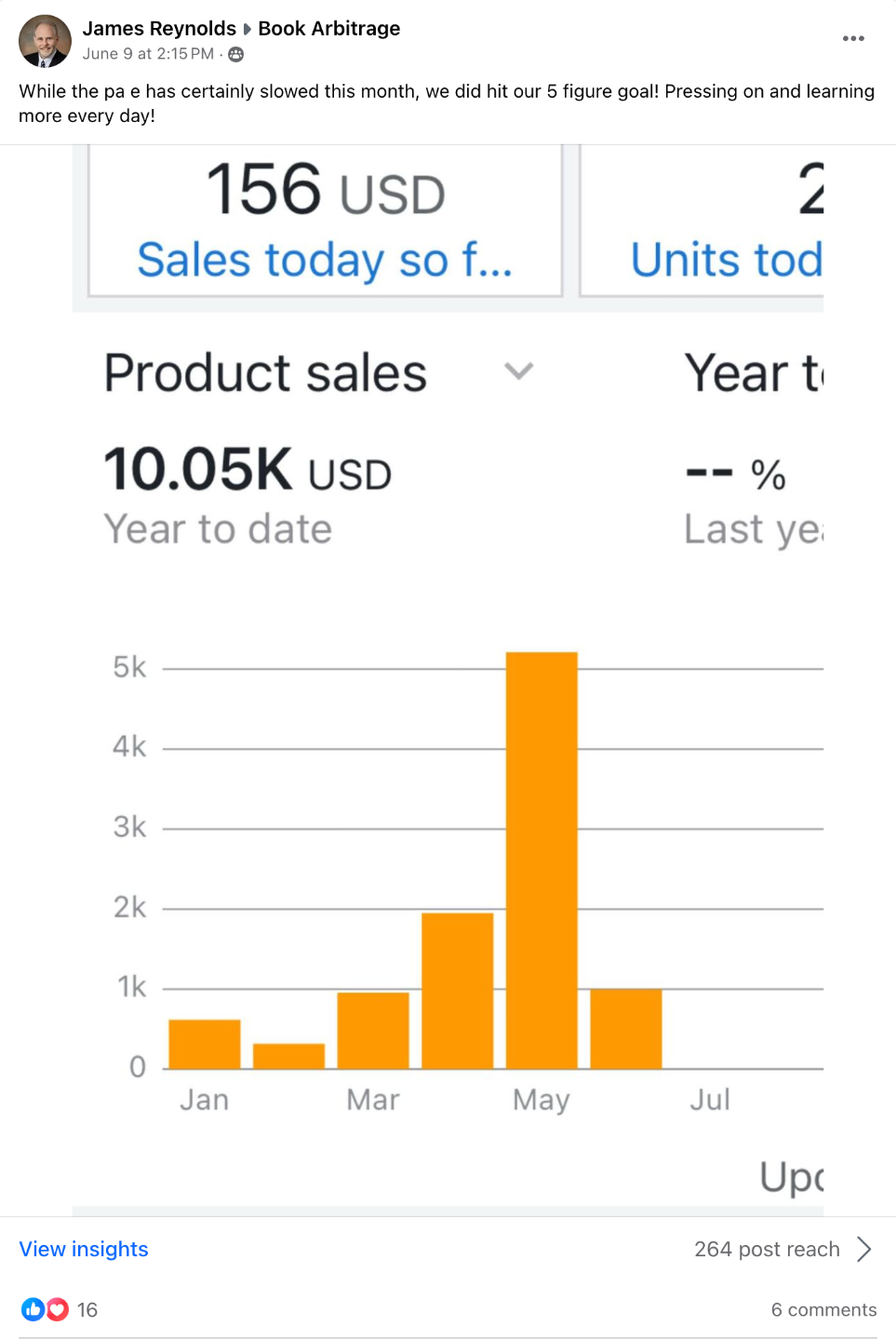
Task: Click the 16 reactions count
Action: point(87,1309)
